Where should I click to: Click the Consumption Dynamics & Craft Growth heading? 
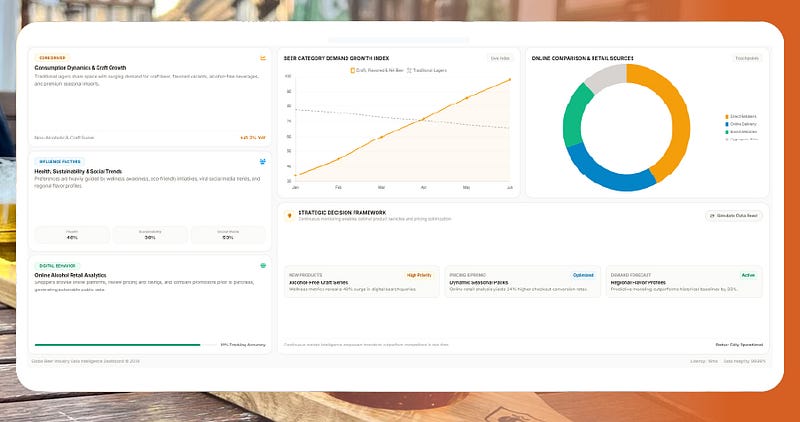80,68
